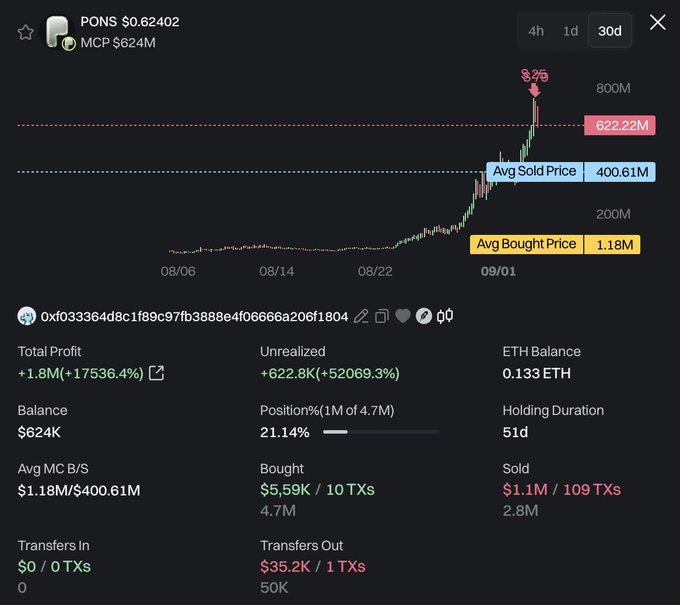Click the wallet avatar icon

pos(26,316)
